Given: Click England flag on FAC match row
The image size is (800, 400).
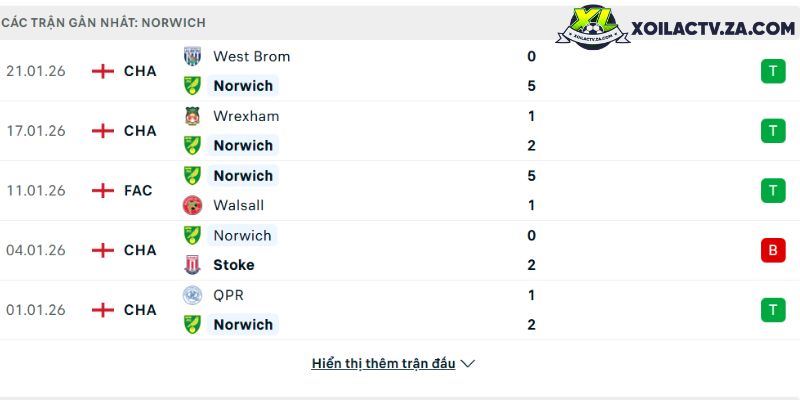Looking at the screenshot, I should point(102,190).
